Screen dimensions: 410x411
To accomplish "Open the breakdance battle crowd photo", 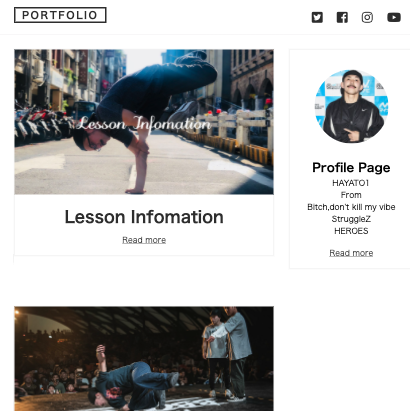I will pyautogui.click(x=144, y=359).
